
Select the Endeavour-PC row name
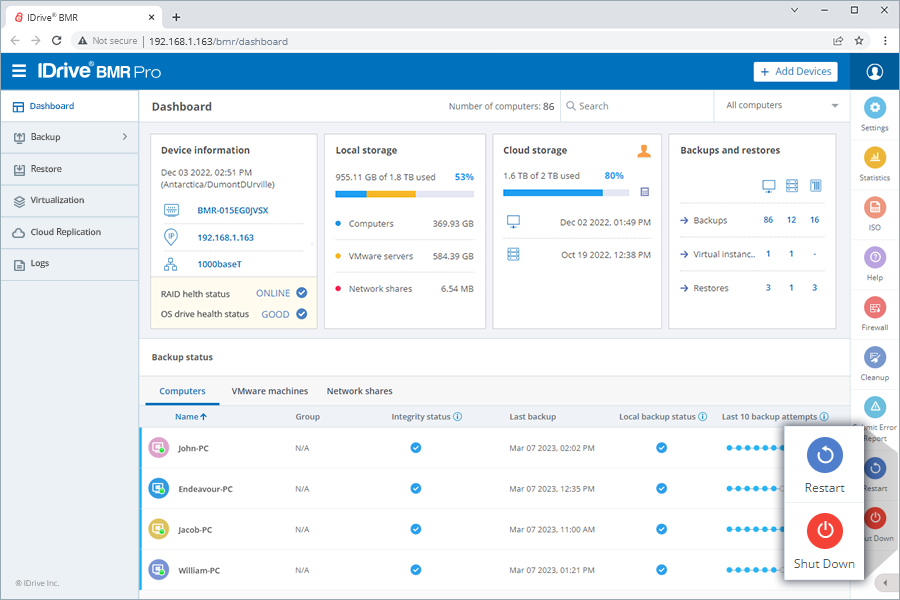coord(205,489)
